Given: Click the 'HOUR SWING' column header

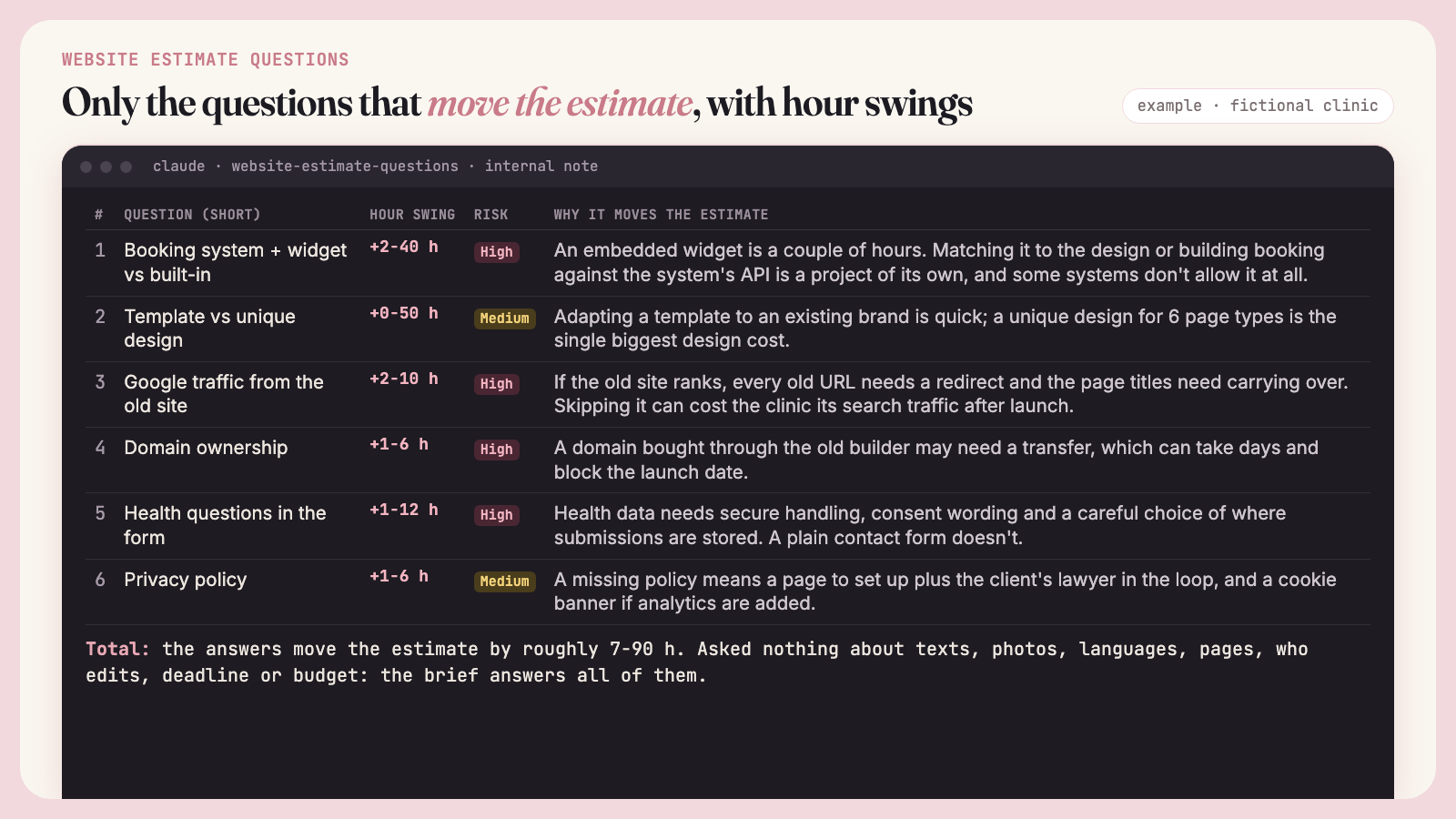Looking at the screenshot, I should tap(412, 215).
